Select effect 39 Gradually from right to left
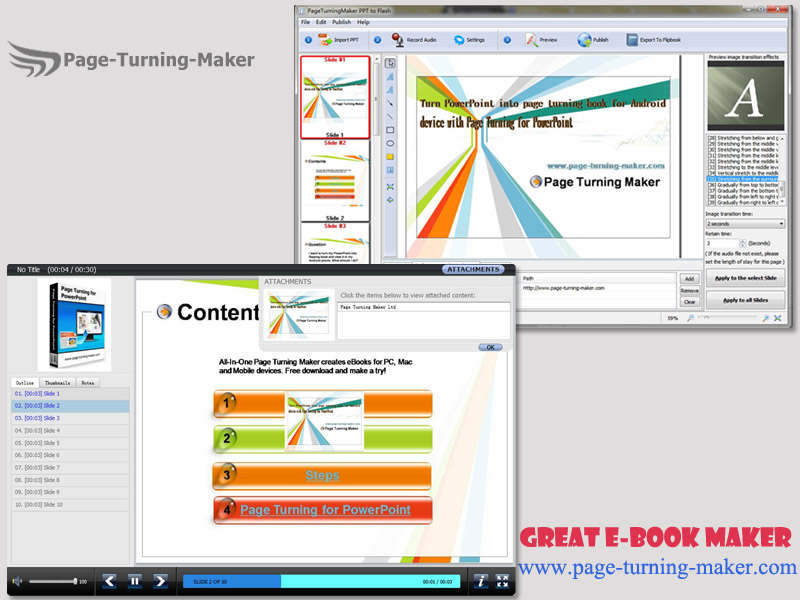800x600 pixels. point(743,203)
